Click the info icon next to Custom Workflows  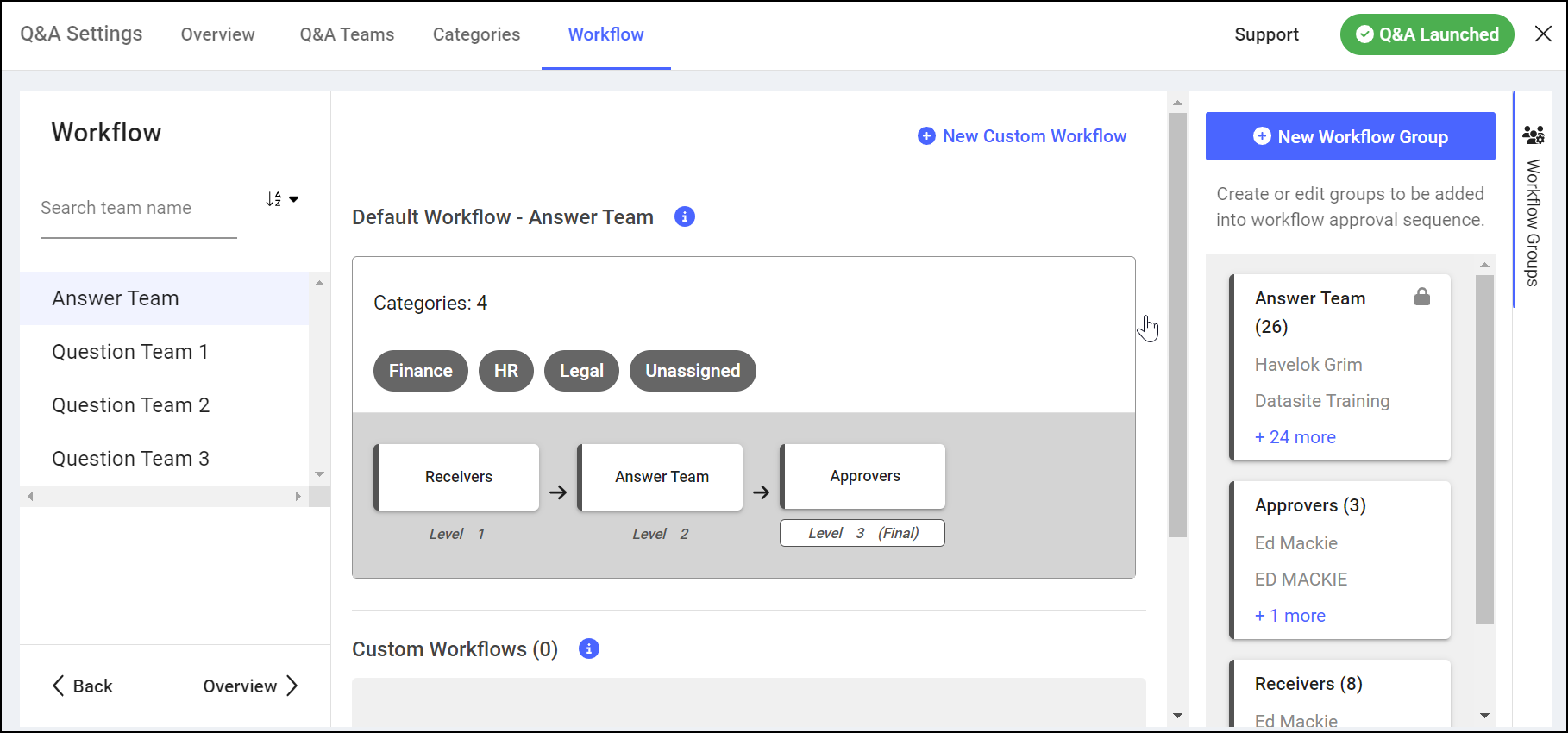pos(588,648)
